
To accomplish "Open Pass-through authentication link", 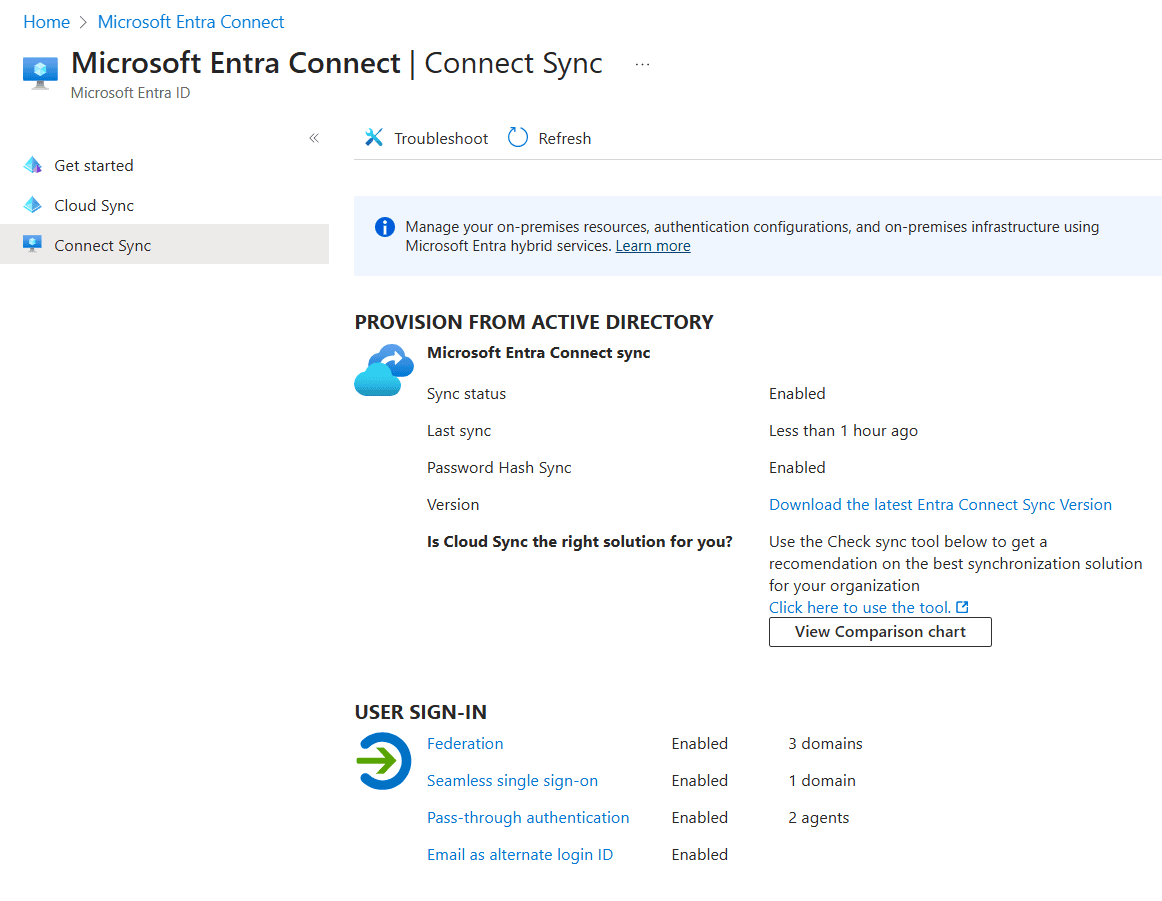I will tap(528, 818).
